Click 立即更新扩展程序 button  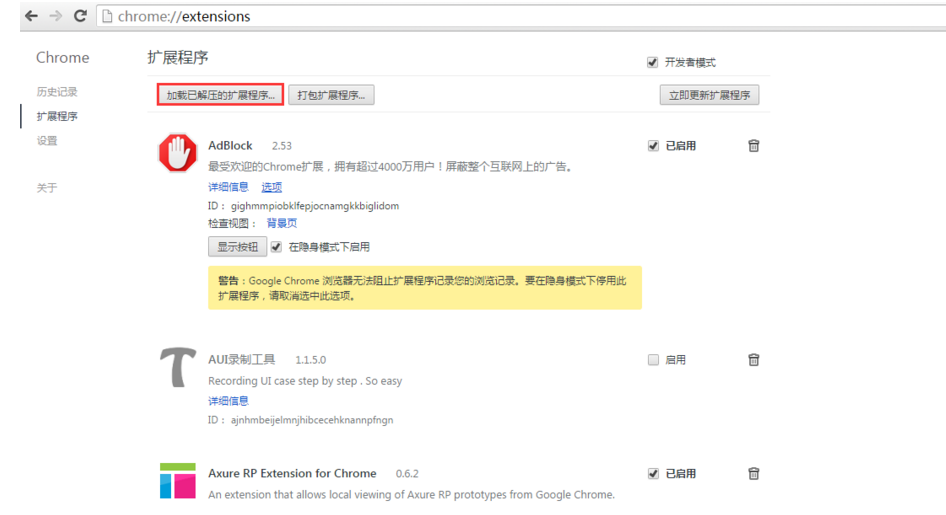[710, 95]
